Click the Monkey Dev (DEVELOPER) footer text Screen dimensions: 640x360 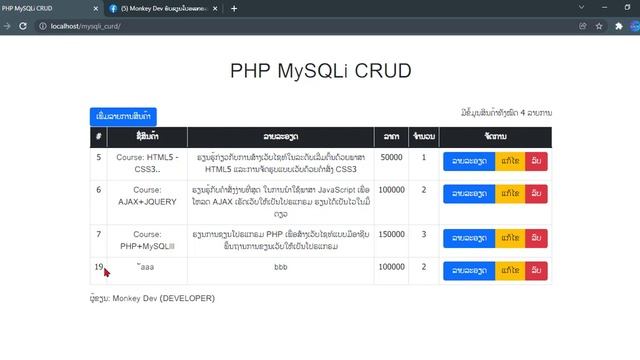tap(164, 298)
